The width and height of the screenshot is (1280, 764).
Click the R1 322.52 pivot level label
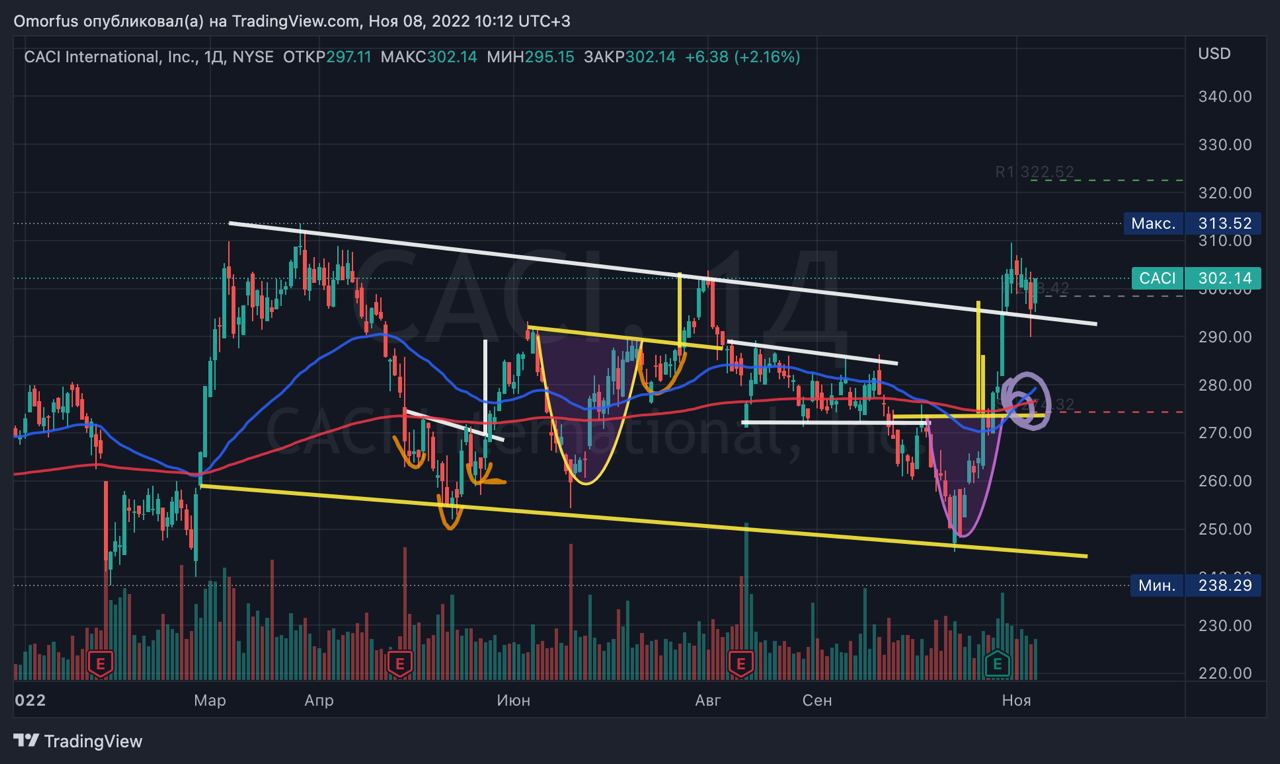[x=1034, y=172]
